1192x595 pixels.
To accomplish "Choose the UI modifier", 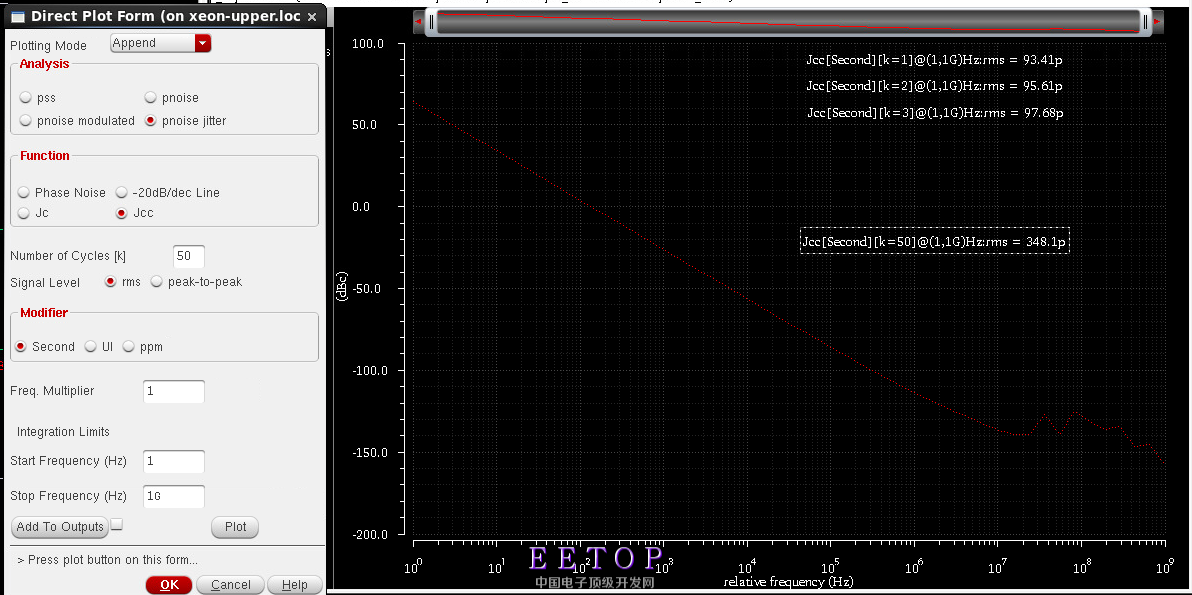I will click(90, 347).
